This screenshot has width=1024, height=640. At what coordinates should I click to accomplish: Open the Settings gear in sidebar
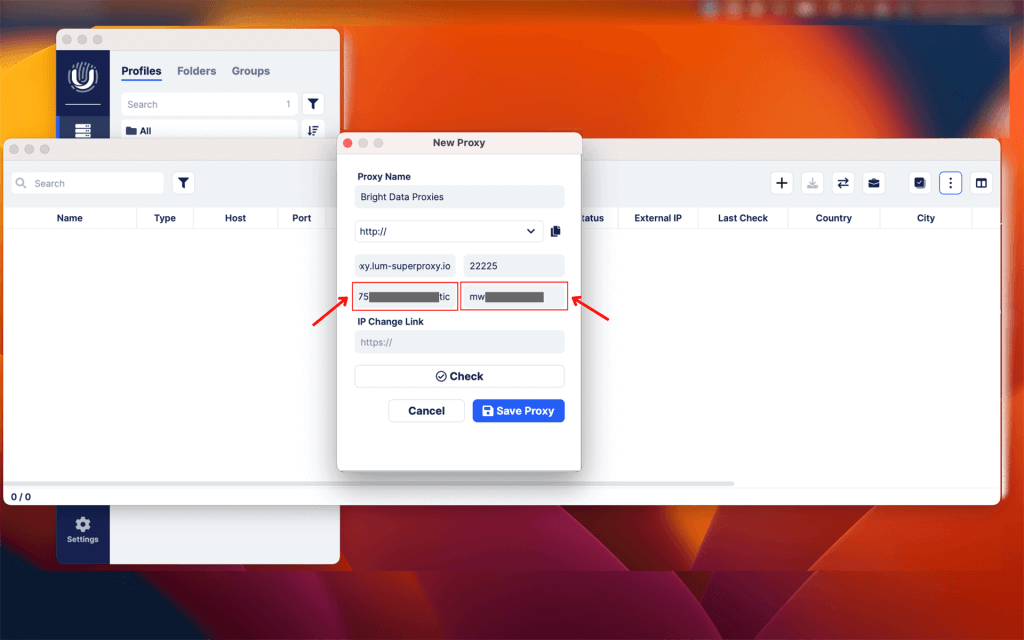tap(82, 531)
